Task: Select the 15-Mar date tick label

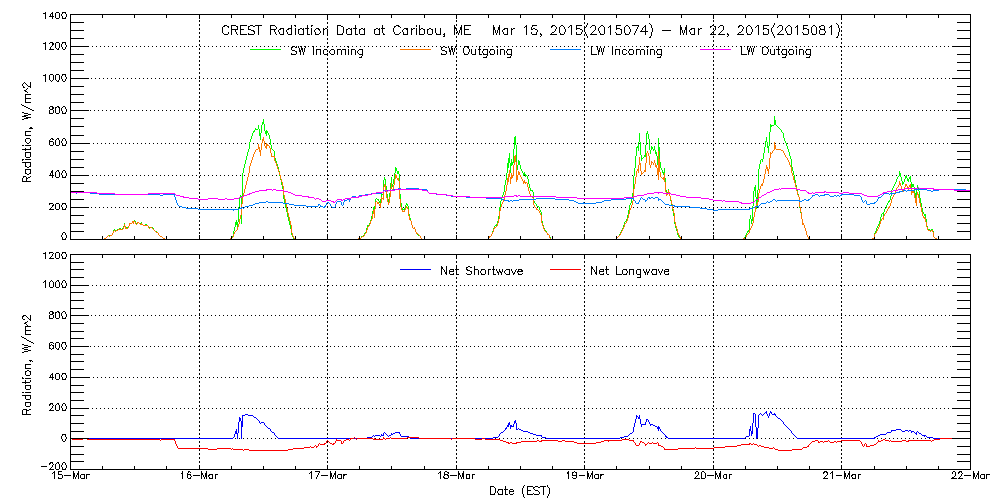Action: (x=71, y=476)
